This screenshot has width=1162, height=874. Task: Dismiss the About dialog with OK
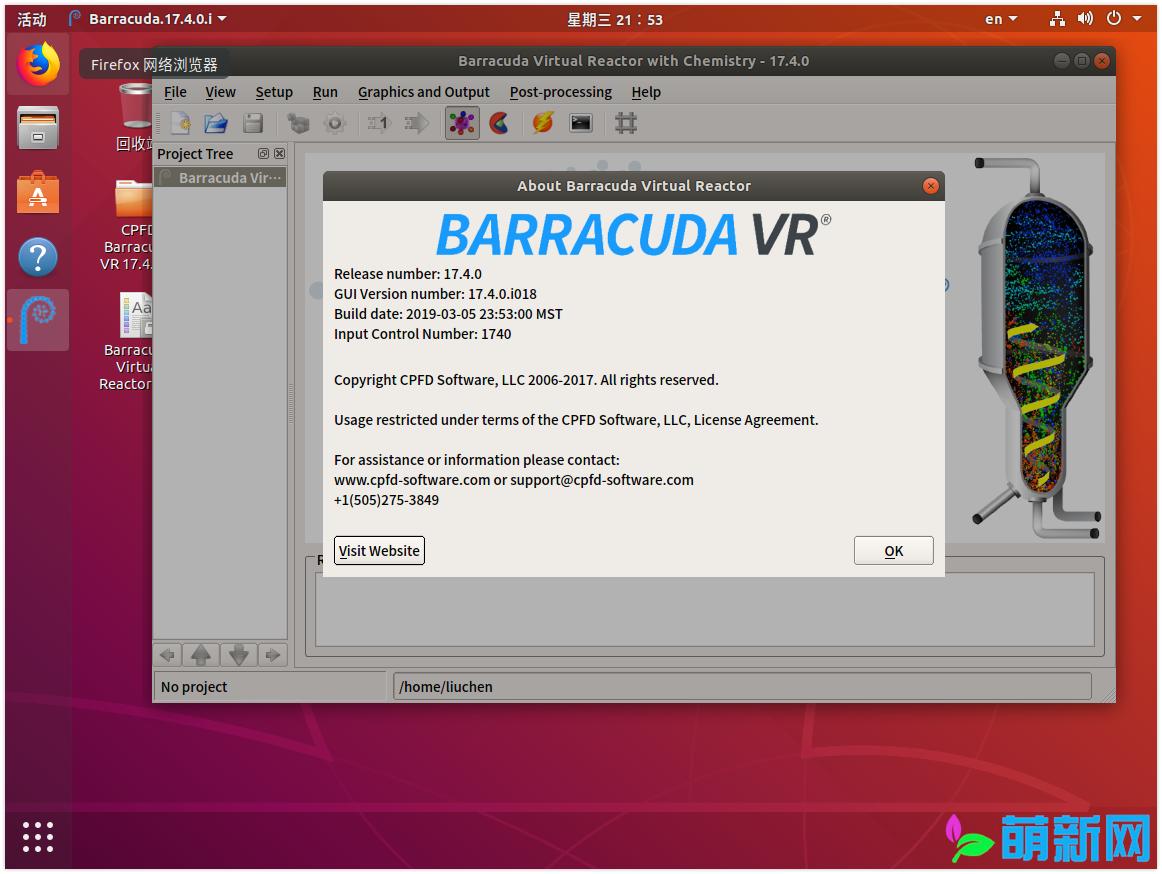click(x=893, y=550)
